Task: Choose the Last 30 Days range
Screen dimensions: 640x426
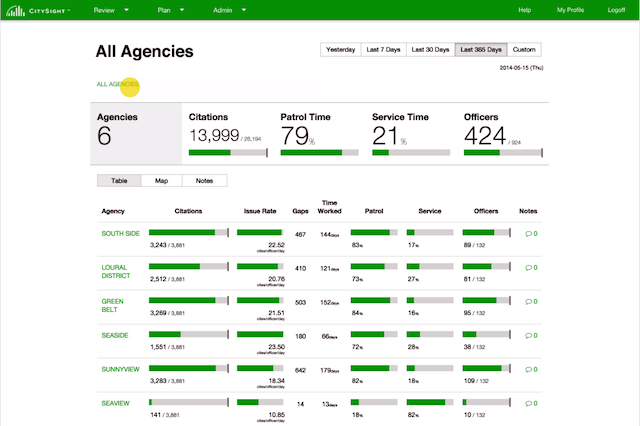Action: point(430,49)
